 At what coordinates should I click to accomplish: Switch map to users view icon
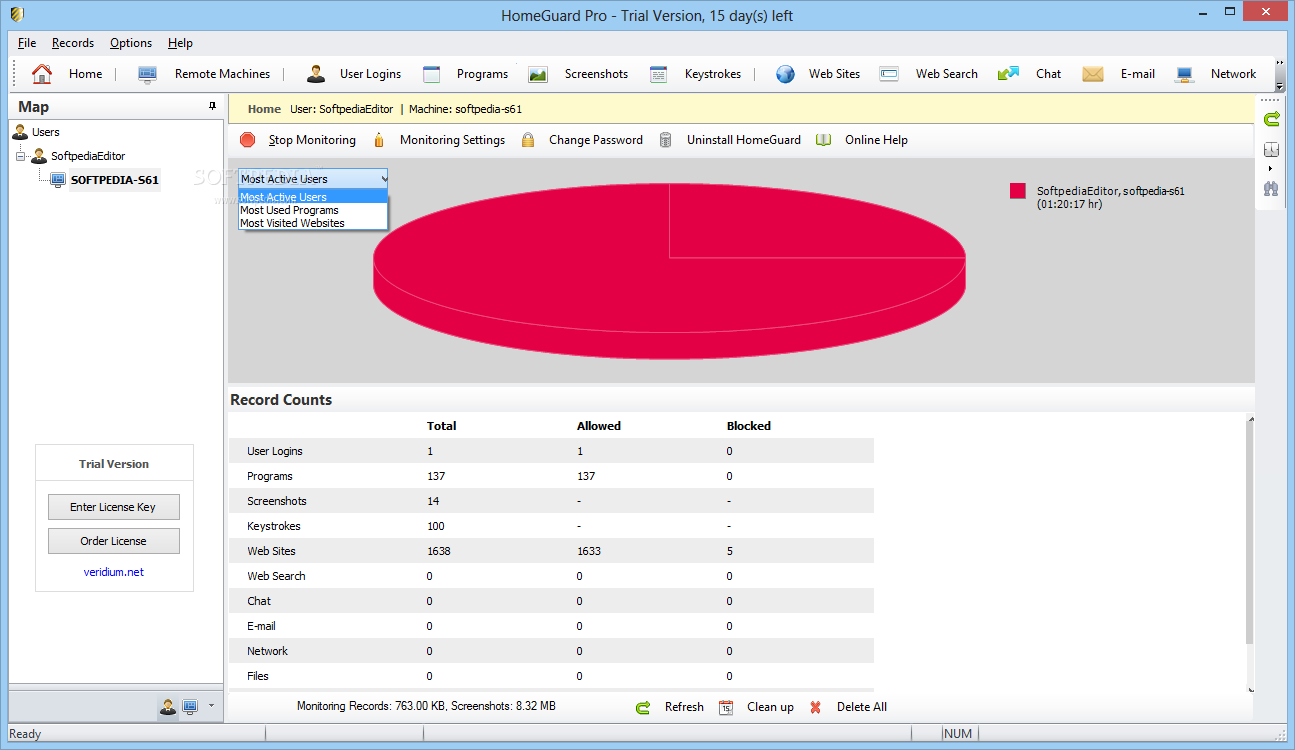(x=168, y=707)
